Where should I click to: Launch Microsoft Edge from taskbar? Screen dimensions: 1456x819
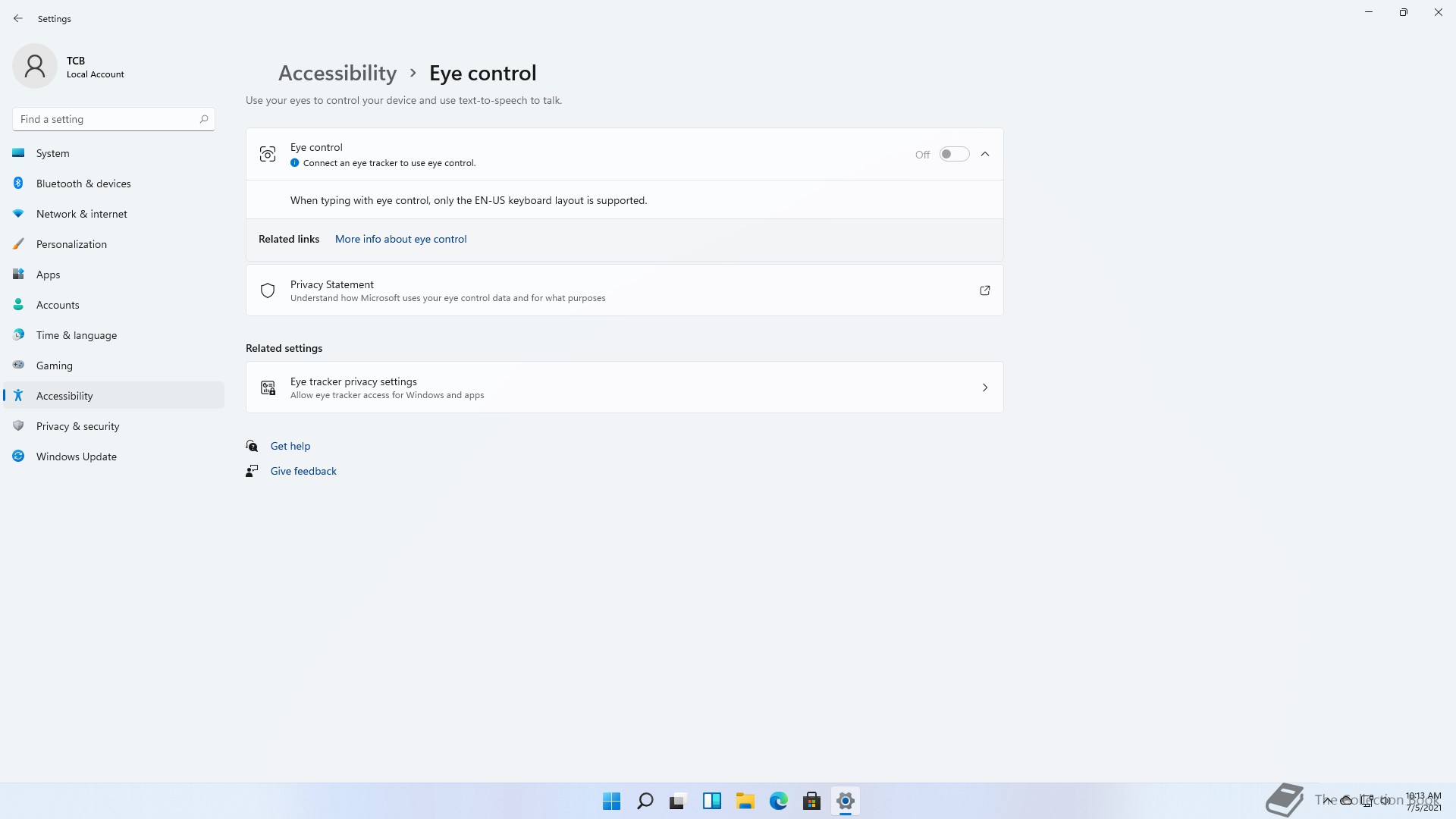pos(778,801)
